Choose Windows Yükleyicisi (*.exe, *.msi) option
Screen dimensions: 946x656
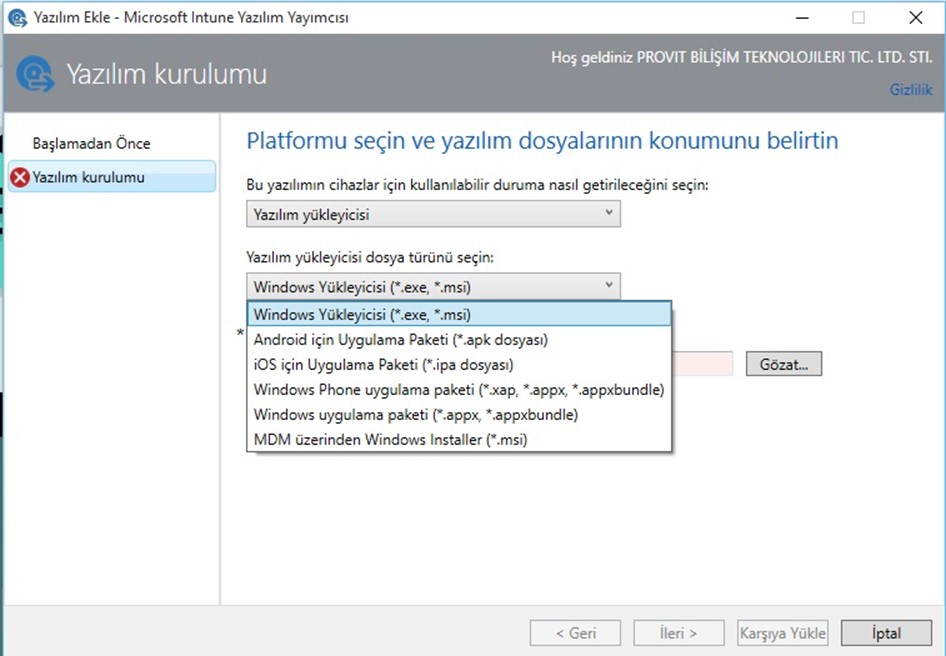459,314
